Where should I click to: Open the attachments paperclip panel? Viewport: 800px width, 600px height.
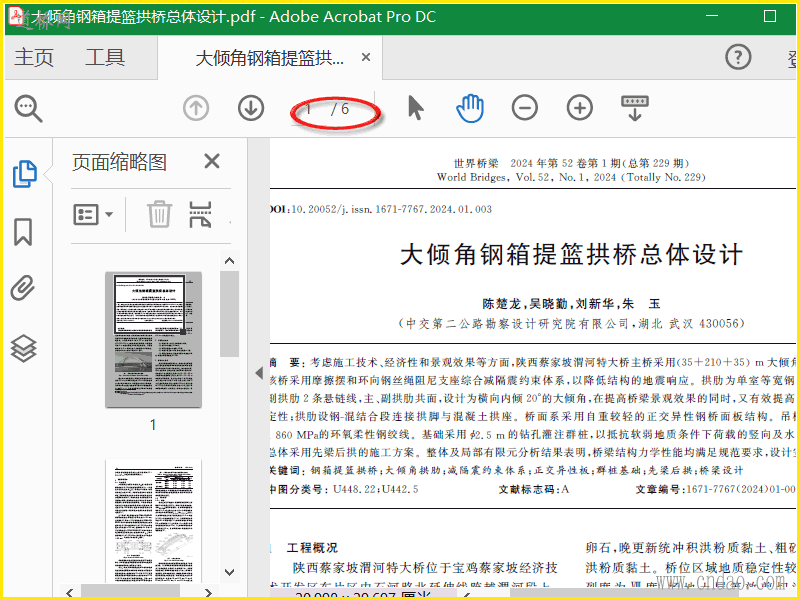(23, 288)
